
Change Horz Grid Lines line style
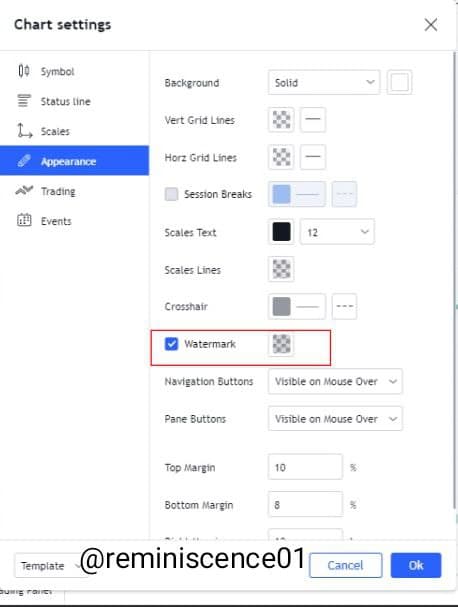coord(313,157)
